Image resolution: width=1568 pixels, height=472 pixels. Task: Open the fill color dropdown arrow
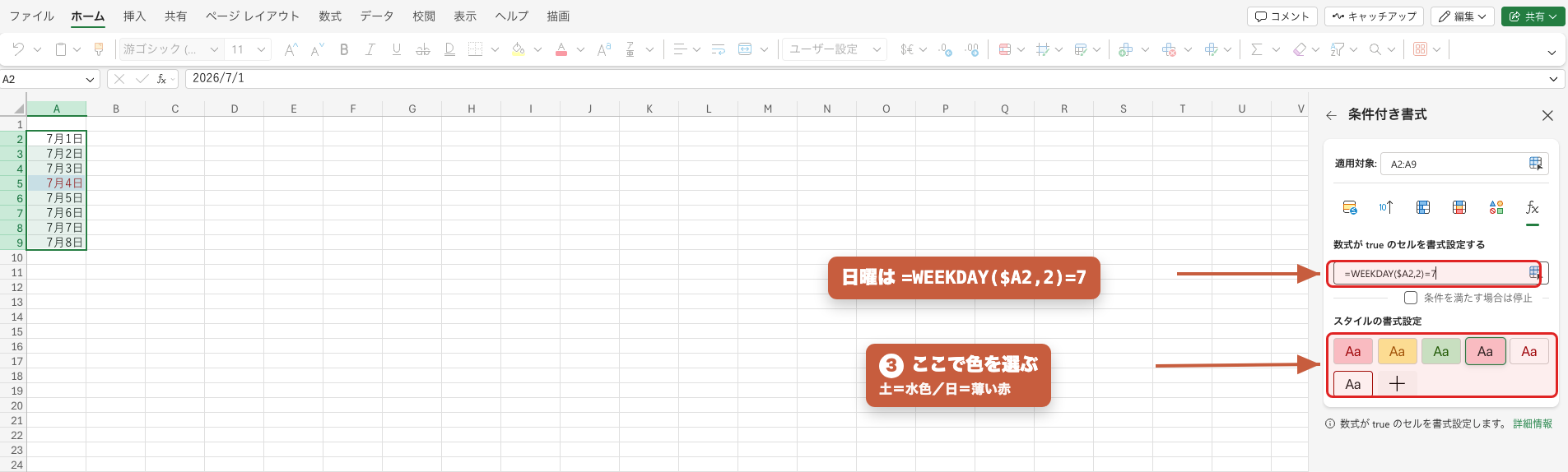[x=537, y=49]
